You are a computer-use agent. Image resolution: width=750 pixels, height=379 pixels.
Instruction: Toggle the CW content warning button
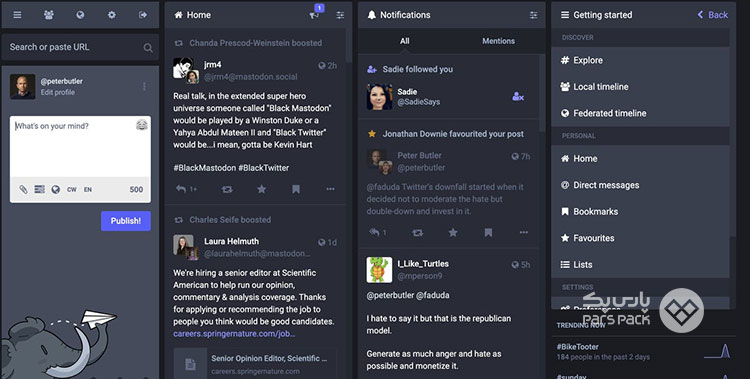[72, 190]
